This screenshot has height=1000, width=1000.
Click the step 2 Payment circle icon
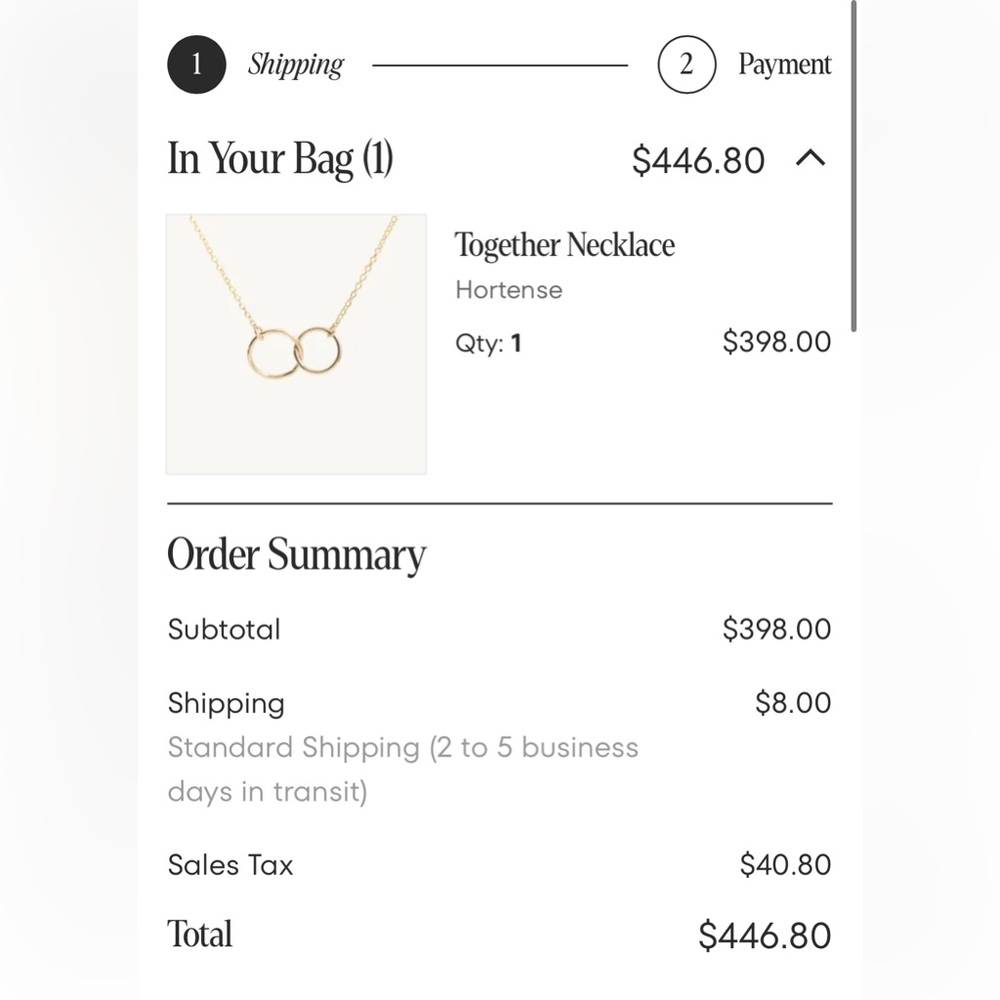[687, 64]
